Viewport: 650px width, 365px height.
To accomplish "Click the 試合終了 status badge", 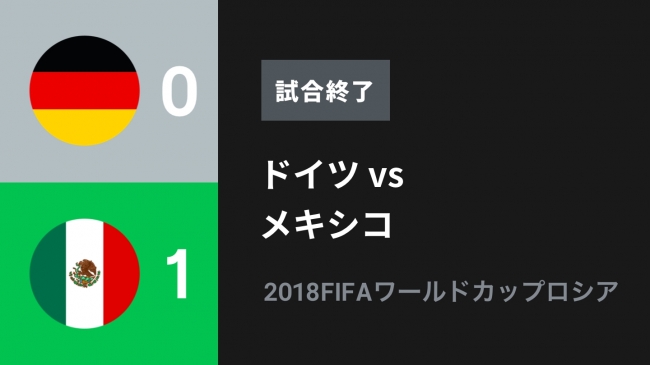I will 325,90.
